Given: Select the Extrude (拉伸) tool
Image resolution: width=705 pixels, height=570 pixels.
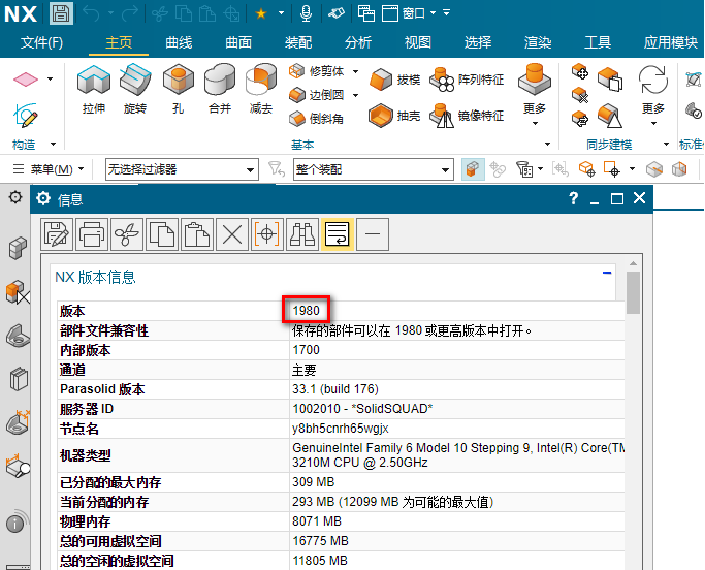Looking at the screenshot, I should (x=94, y=89).
